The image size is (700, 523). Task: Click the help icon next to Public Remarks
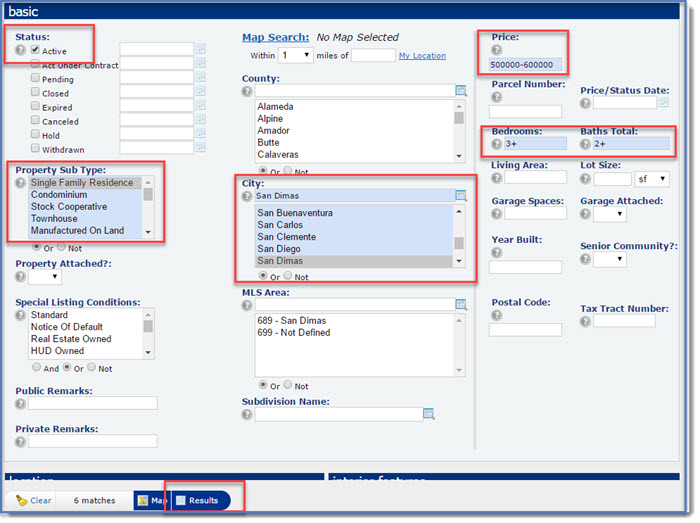tap(21, 404)
